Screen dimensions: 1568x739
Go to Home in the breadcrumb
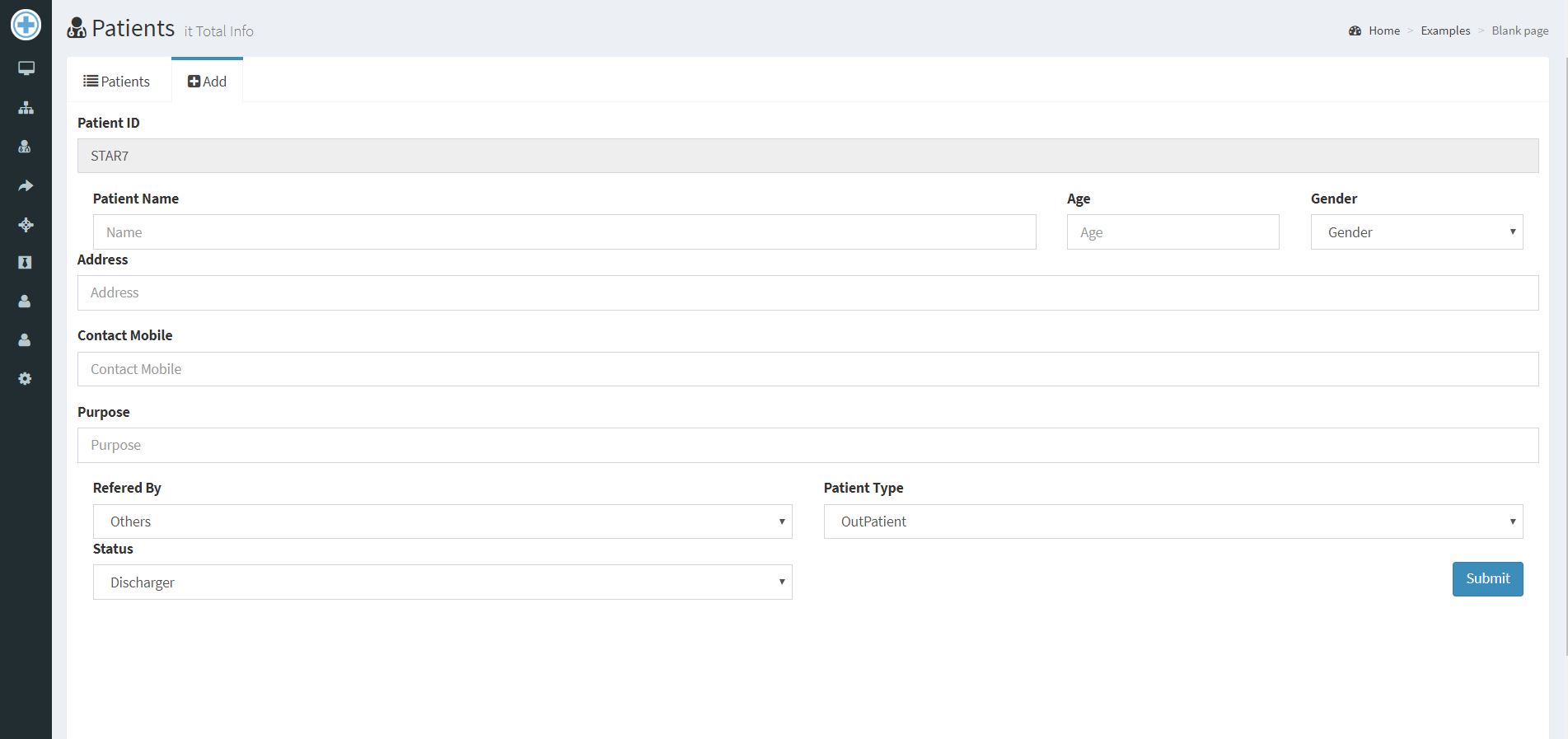point(1383,30)
